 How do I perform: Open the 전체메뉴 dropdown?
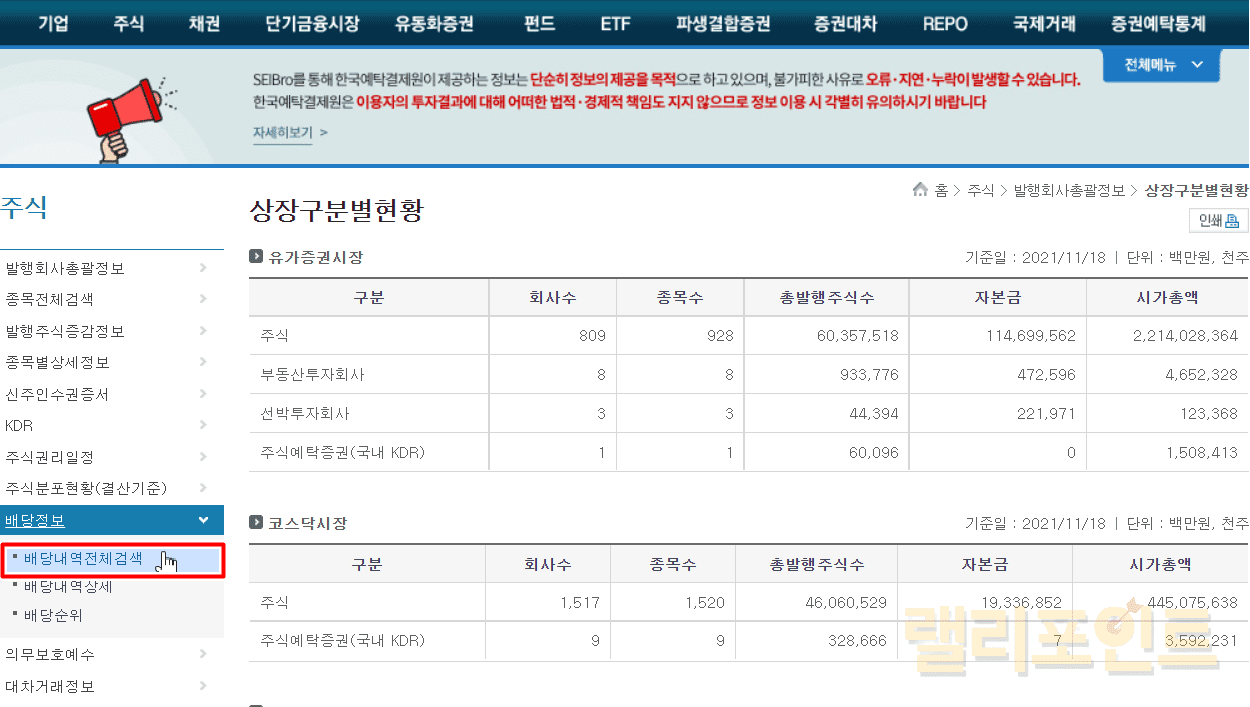(1161, 65)
